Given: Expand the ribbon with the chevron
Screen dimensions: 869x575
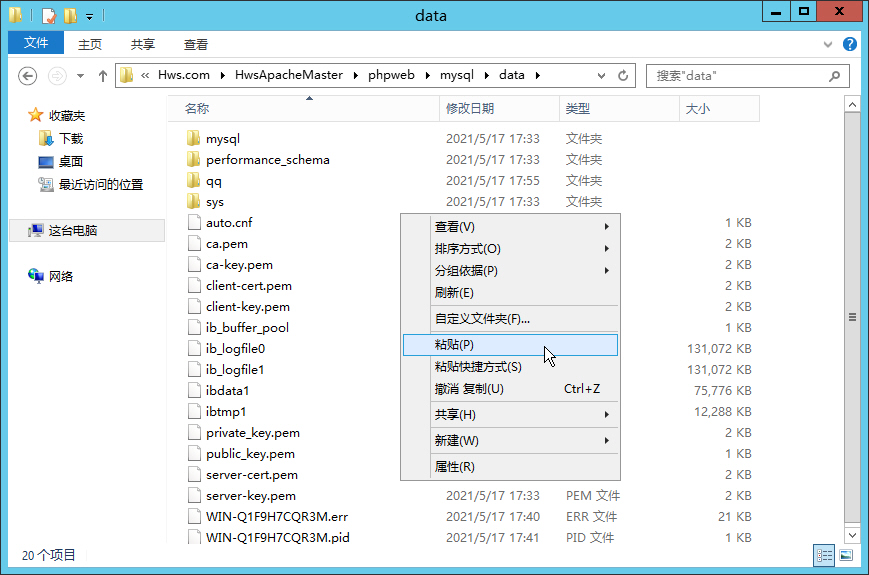Looking at the screenshot, I should 828,45.
